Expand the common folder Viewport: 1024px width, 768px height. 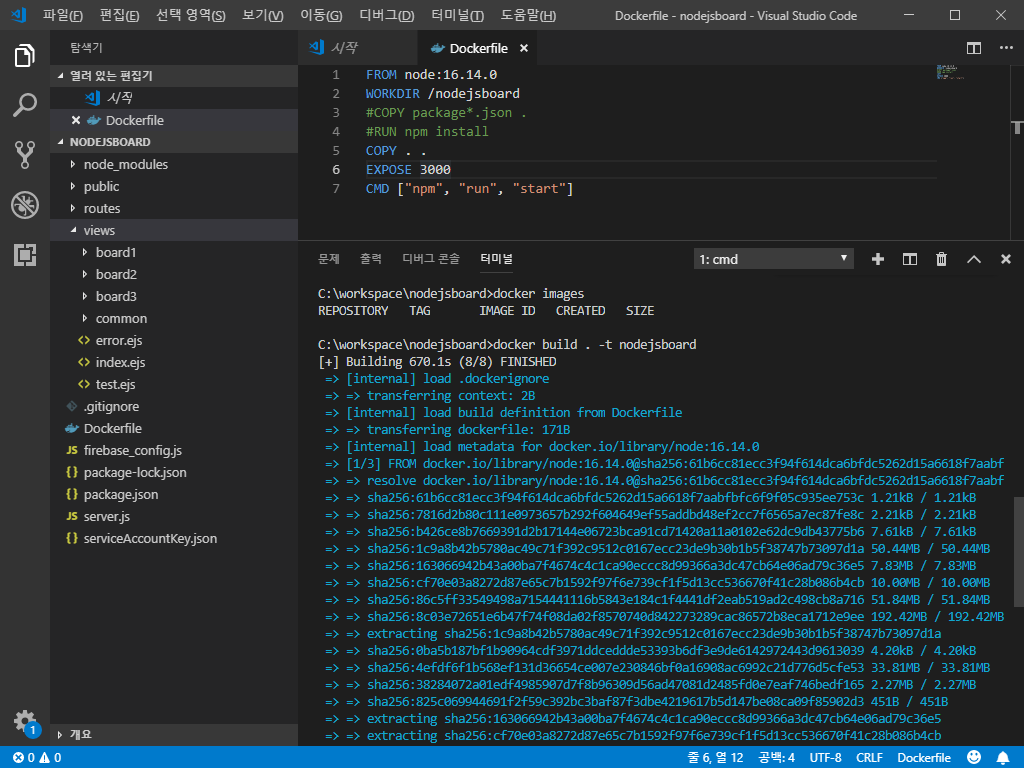point(174,319)
